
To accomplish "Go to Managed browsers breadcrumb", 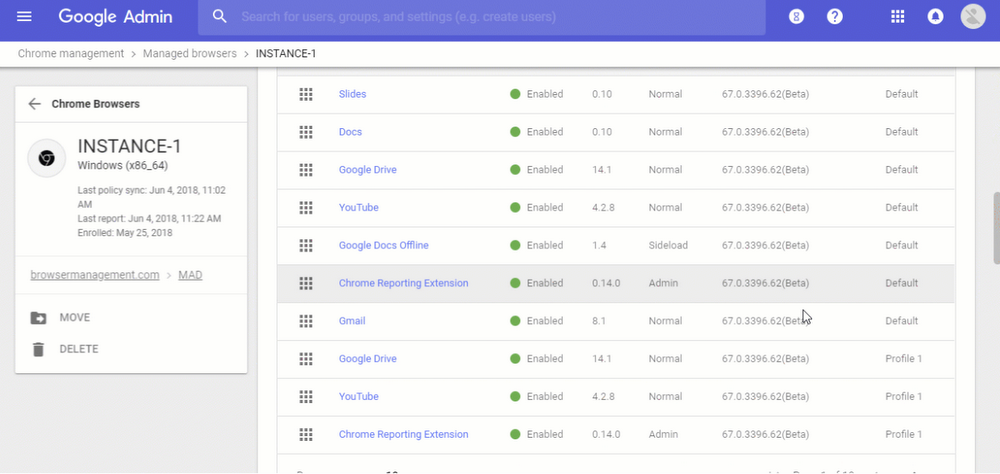I will [x=189, y=53].
